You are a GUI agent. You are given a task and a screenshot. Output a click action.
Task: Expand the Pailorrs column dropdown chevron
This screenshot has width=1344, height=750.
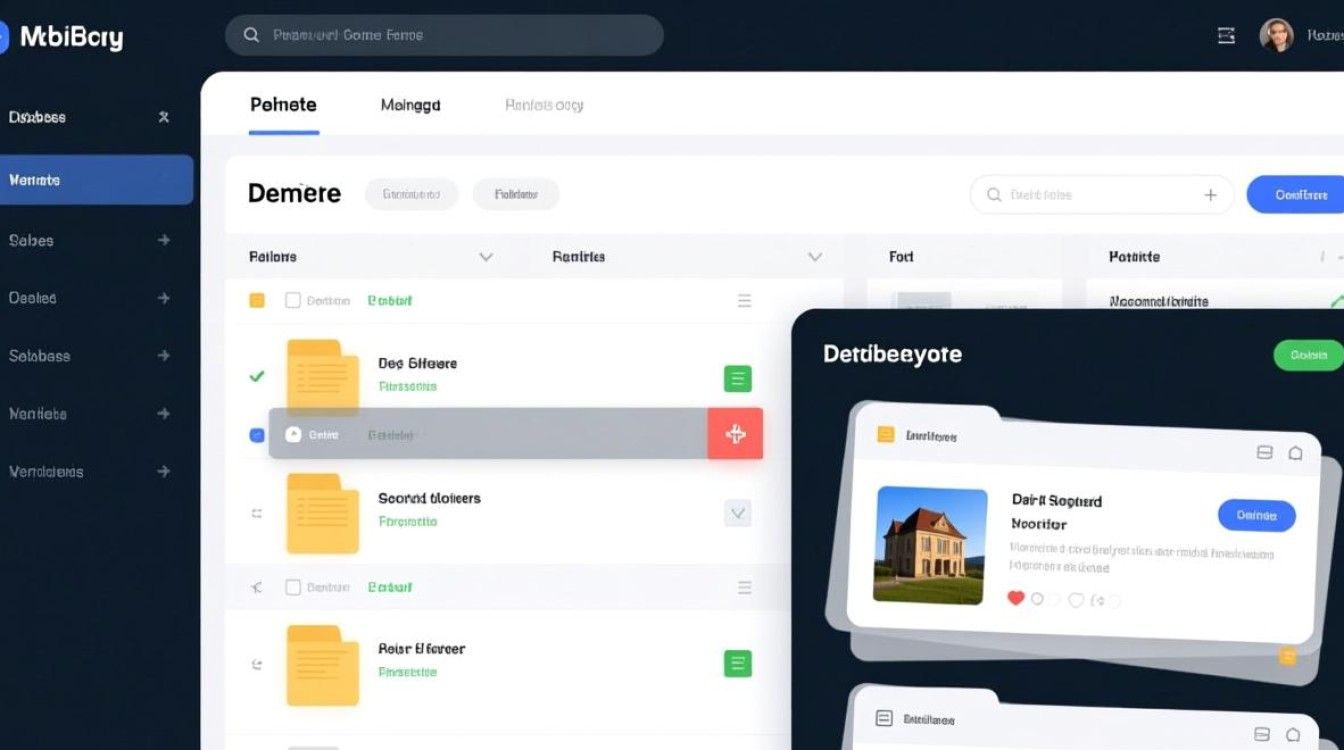[486, 257]
